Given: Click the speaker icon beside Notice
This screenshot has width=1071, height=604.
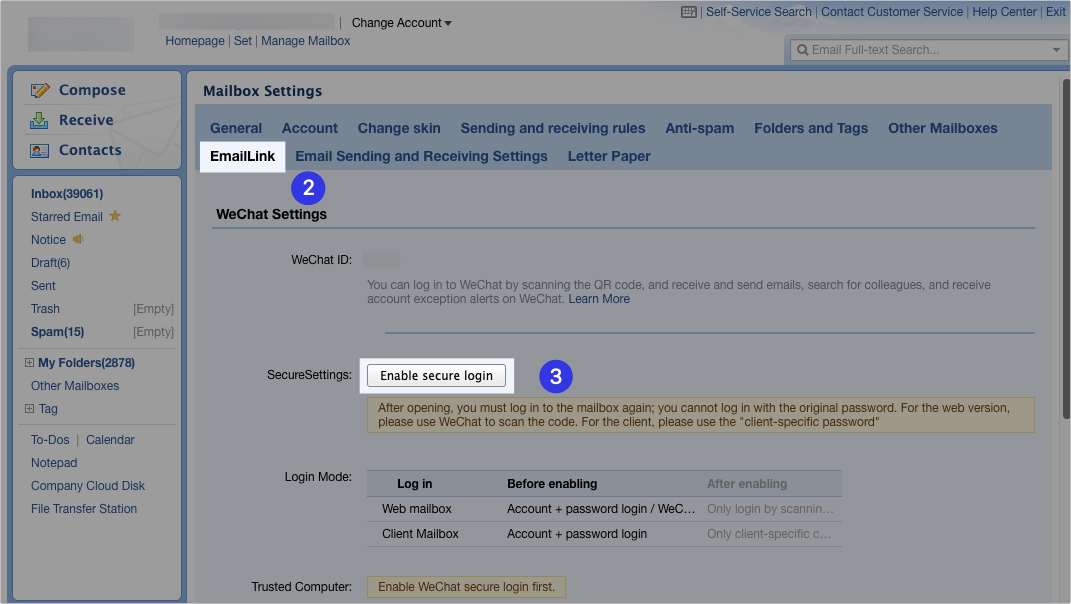Looking at the screenshot, I should tap(79, 239).
